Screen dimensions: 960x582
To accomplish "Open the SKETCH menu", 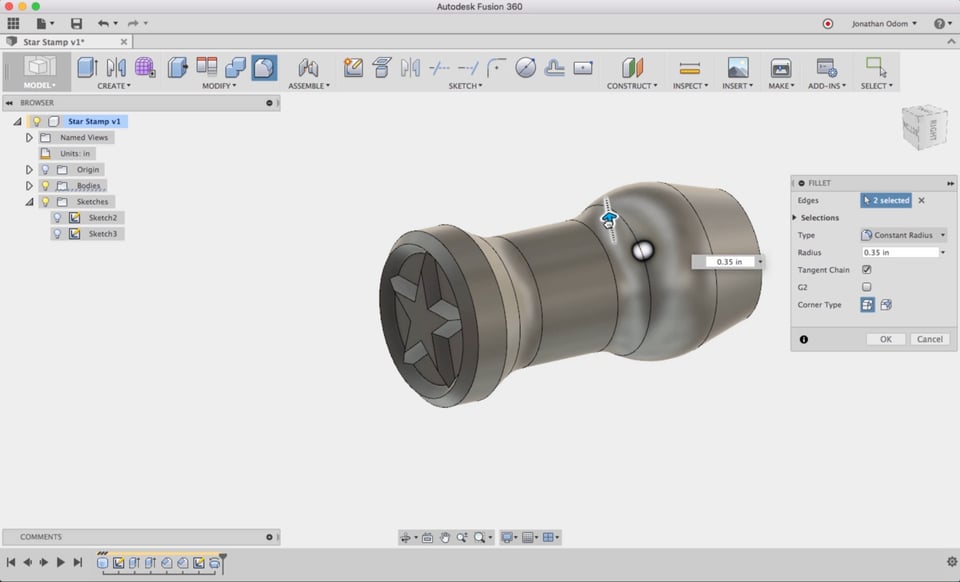I will coord(465,86).
